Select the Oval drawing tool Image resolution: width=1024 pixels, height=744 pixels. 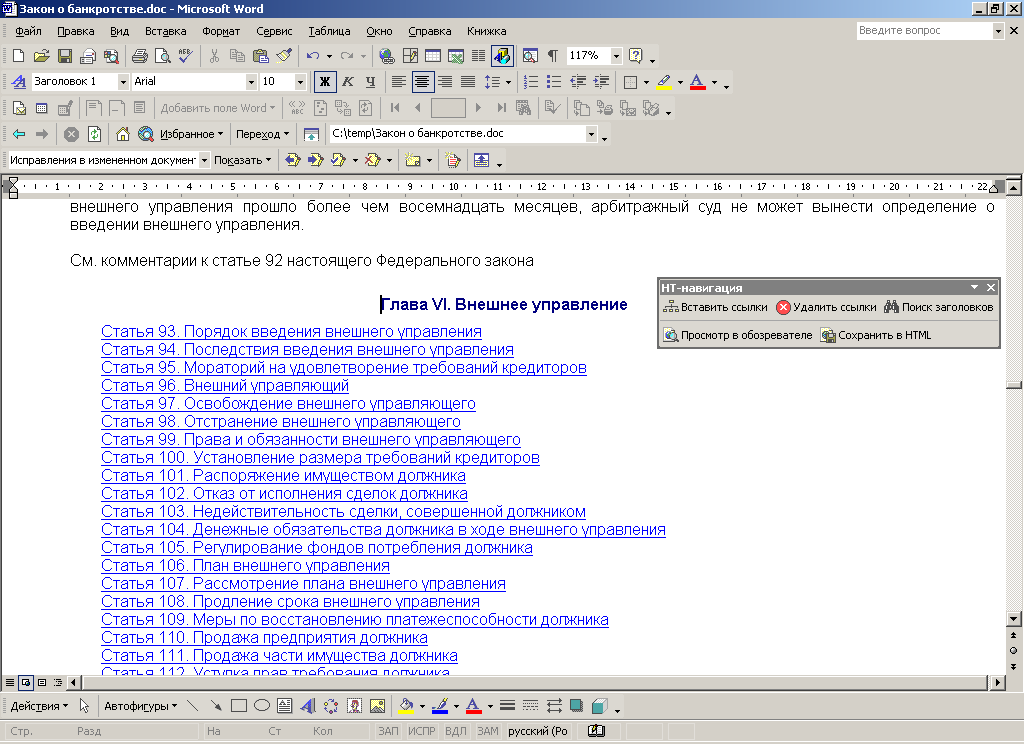tap(262, 705)
